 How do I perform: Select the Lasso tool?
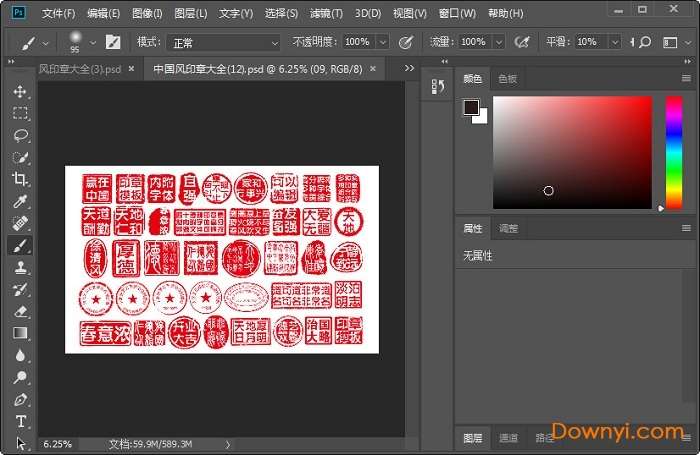pos(20,135)
